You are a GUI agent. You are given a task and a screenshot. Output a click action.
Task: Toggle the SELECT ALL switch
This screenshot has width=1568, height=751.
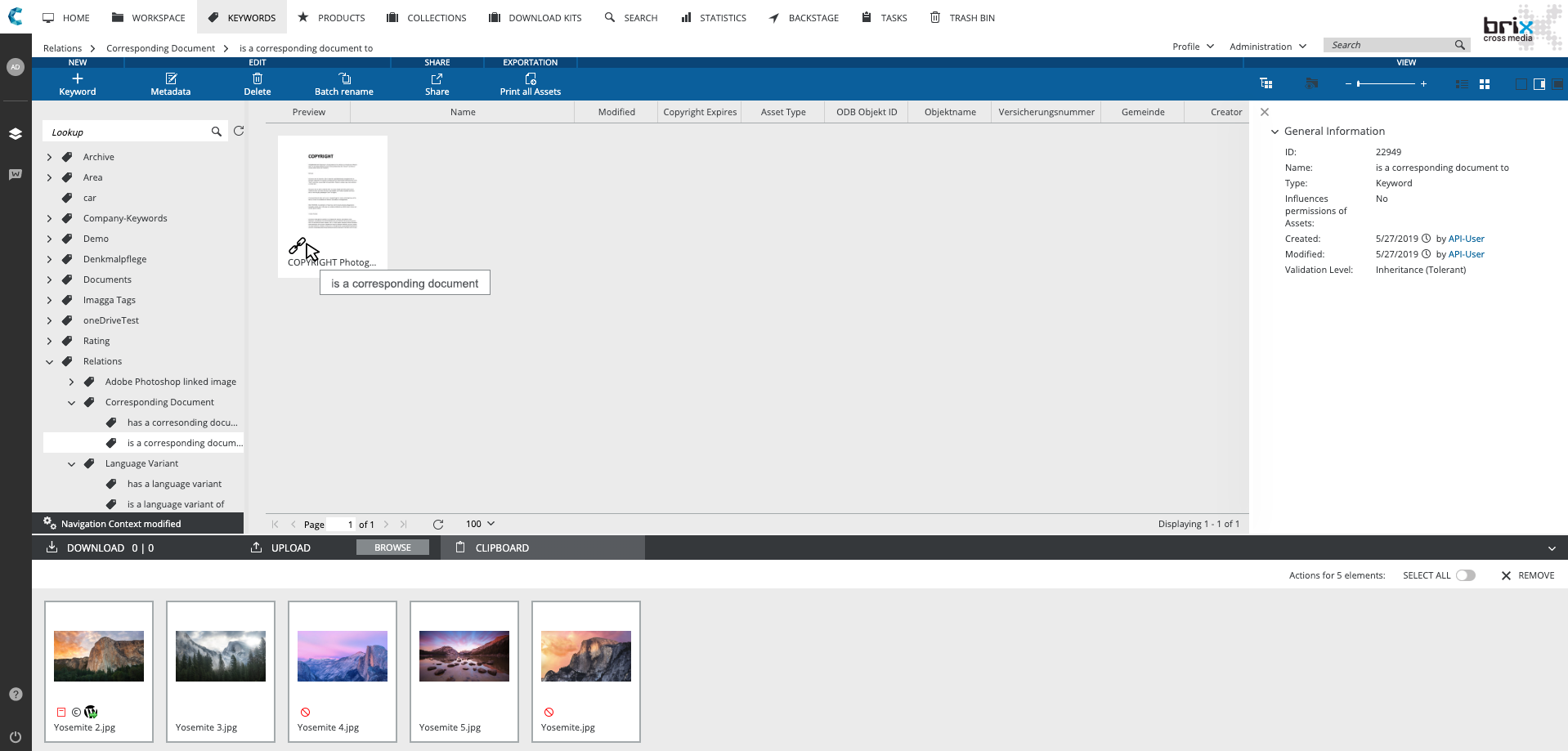click(x=1465, y=575)
